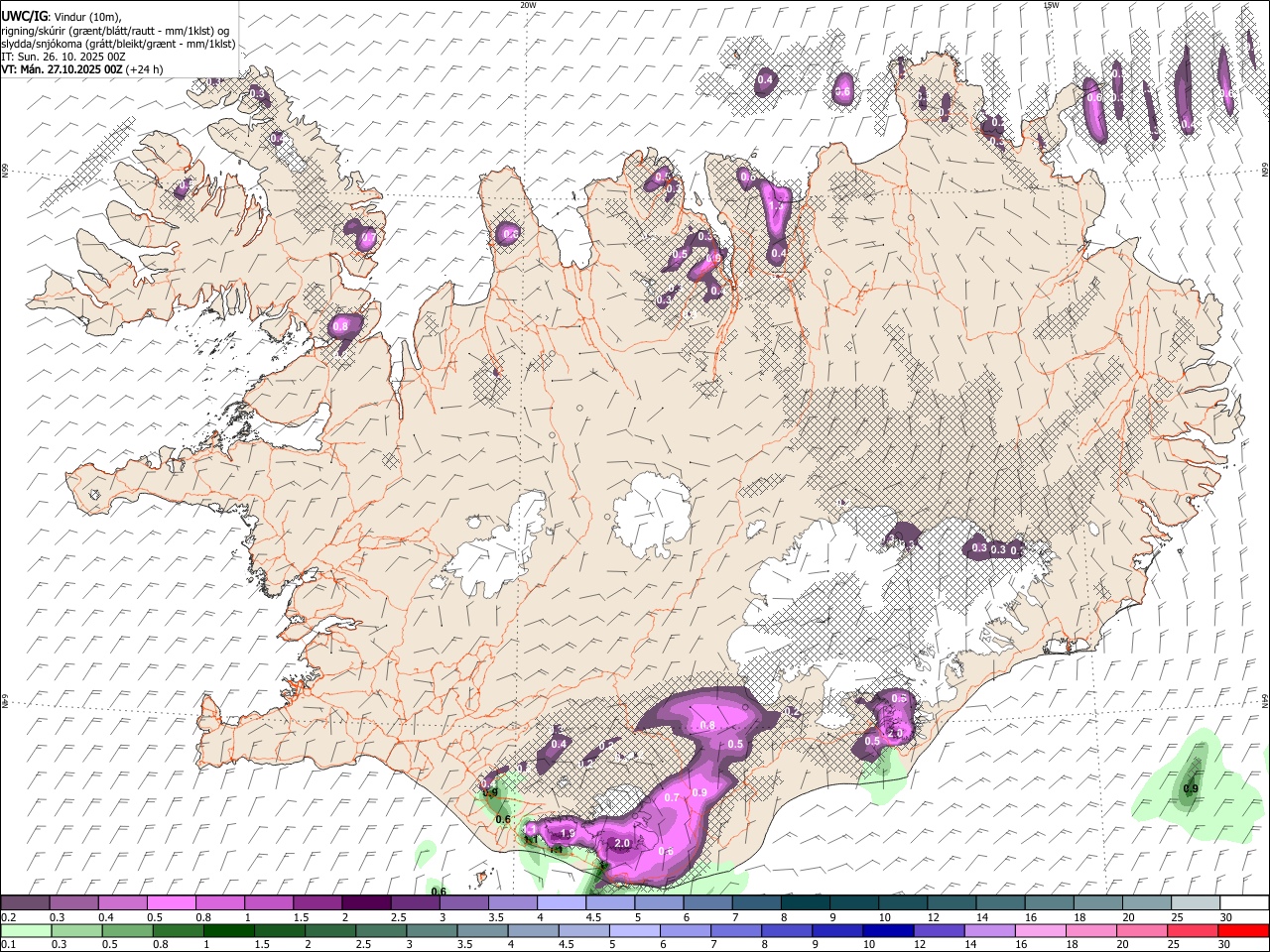Select the light pink 16 swatch in lower legend

click(x=1041, y=930)
